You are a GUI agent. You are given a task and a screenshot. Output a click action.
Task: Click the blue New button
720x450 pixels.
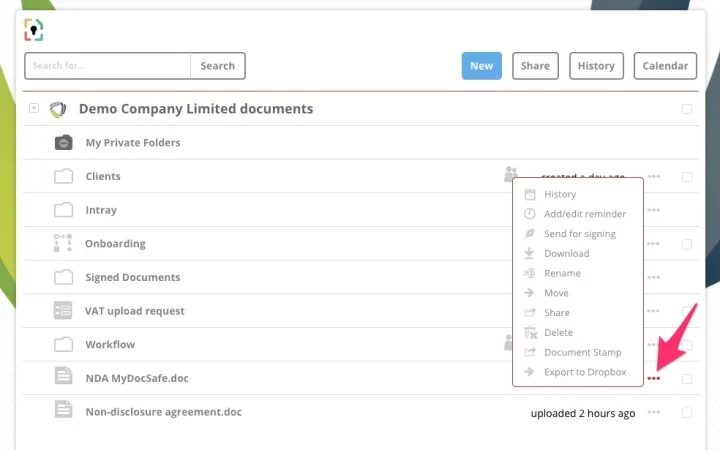click(481, 66)
